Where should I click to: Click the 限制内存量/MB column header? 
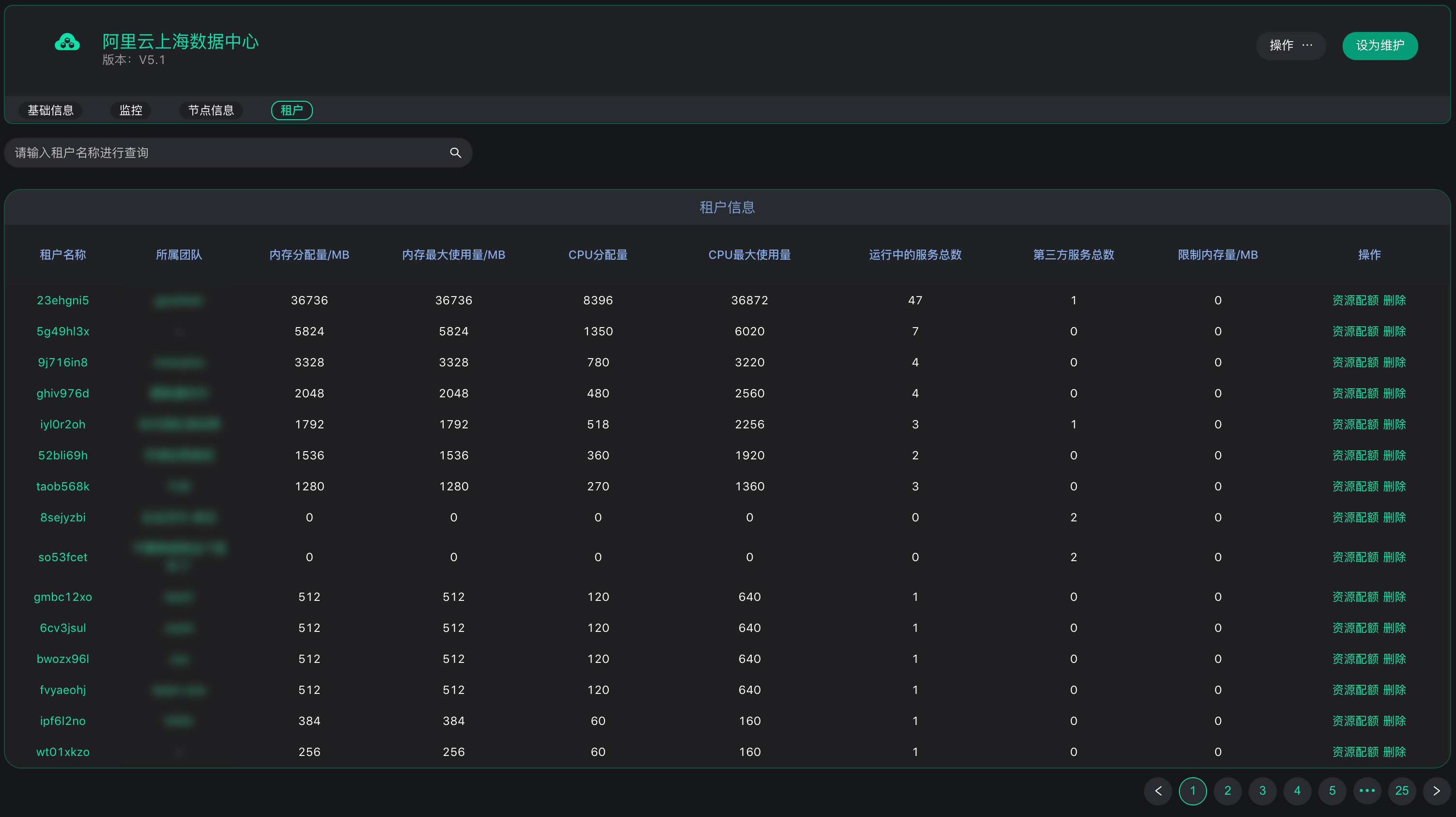(1218, 255)
